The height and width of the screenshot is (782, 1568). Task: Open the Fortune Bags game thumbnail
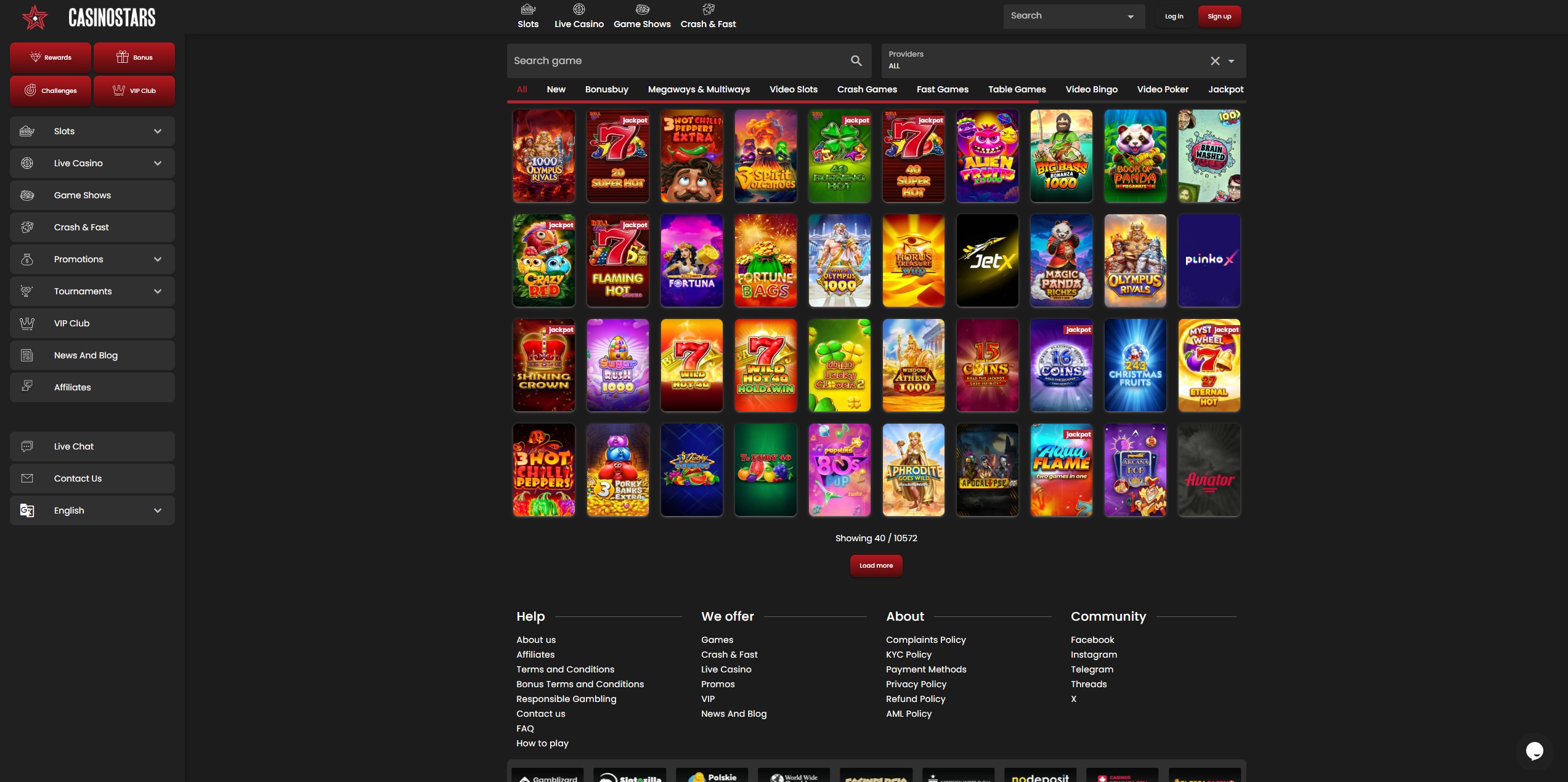765,260
